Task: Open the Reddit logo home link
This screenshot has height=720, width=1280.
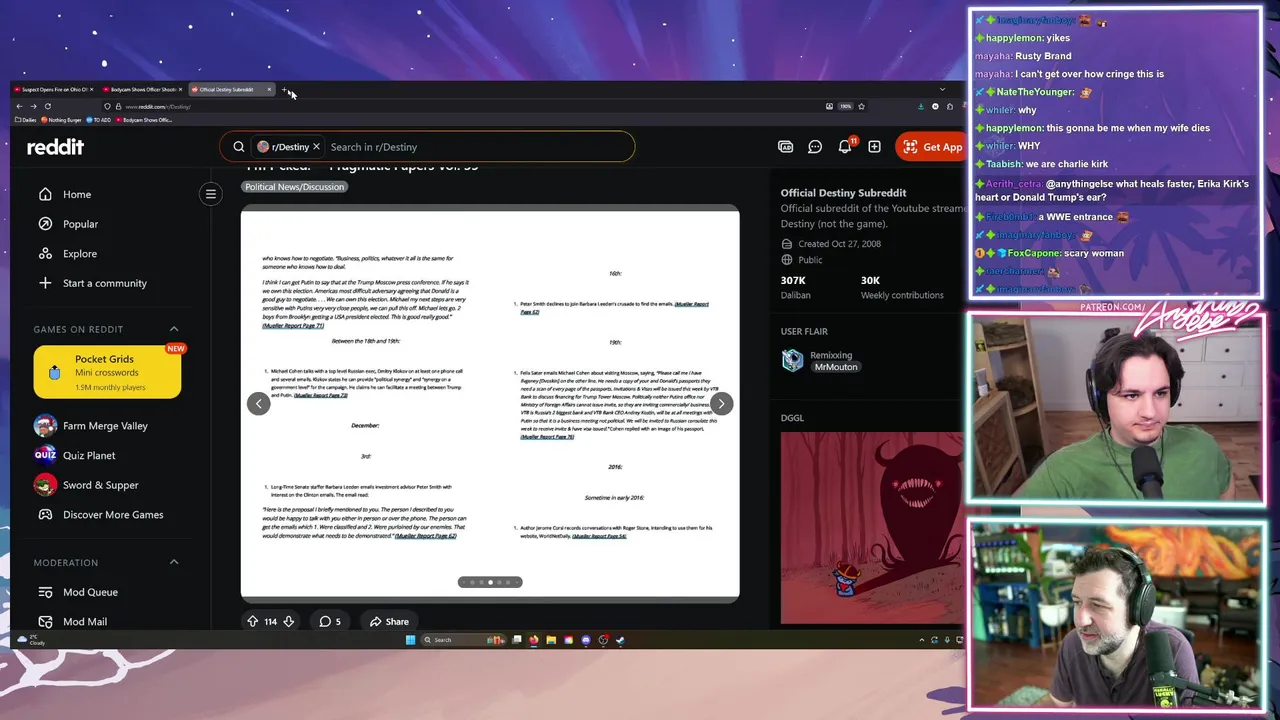Action: (55, 147)
